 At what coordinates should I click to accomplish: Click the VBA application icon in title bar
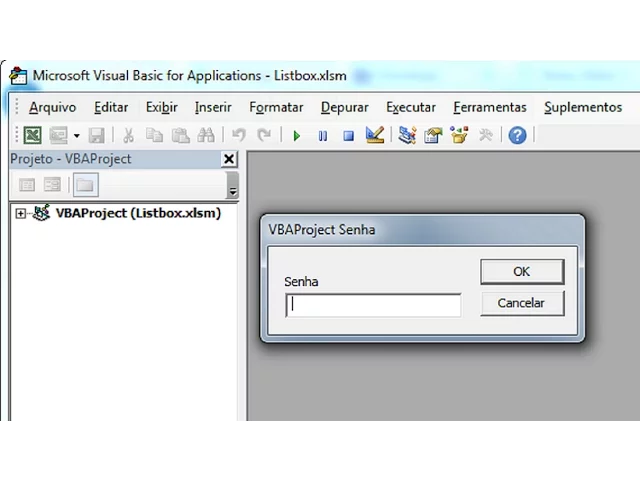18,76
